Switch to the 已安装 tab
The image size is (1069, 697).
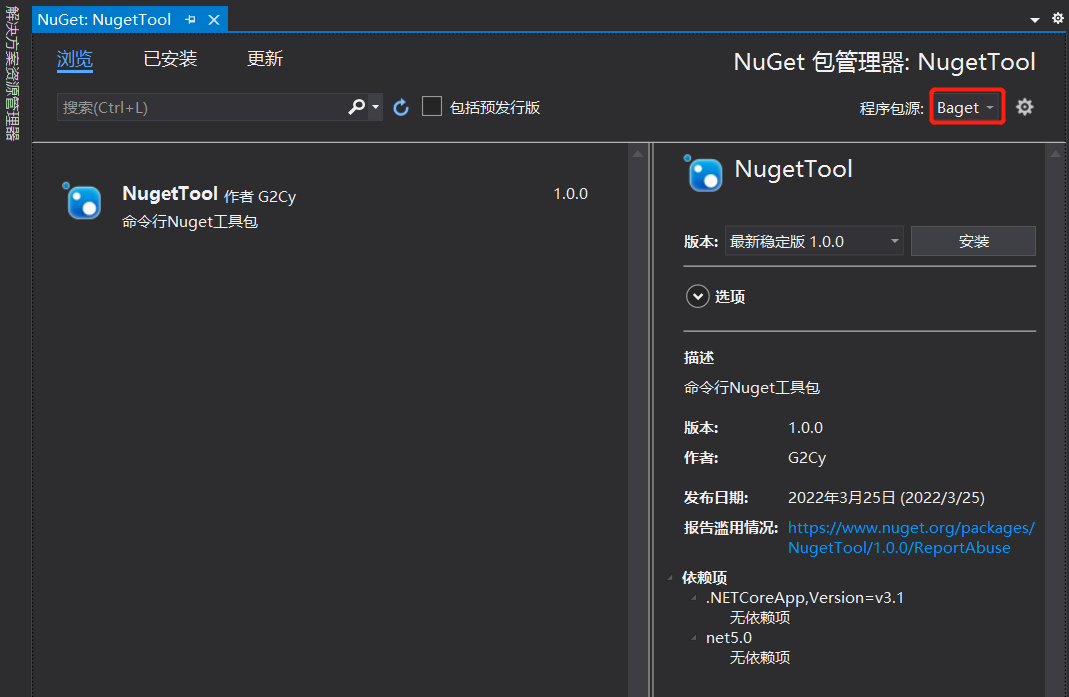tap(170, 59)
